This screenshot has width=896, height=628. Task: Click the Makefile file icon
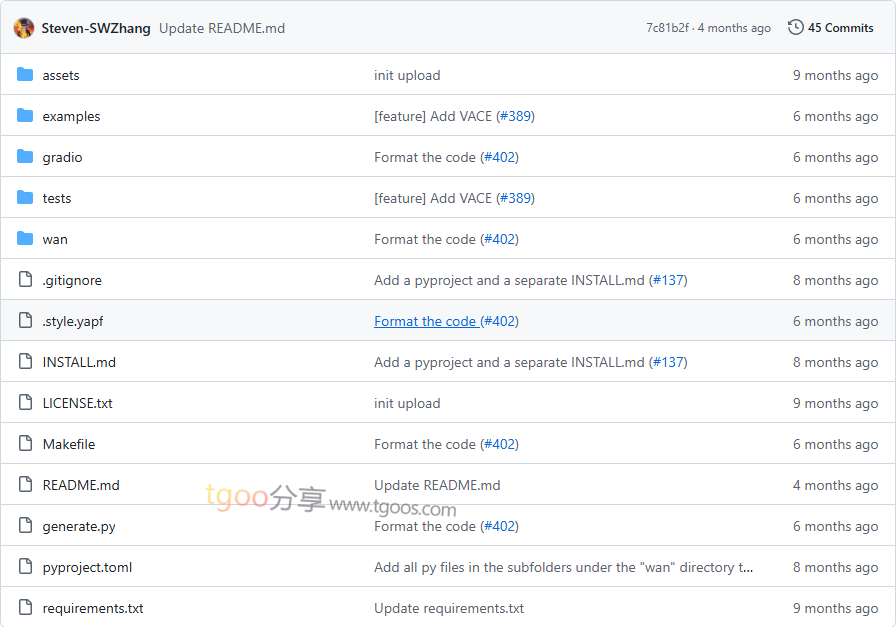(x=25, y=444)
